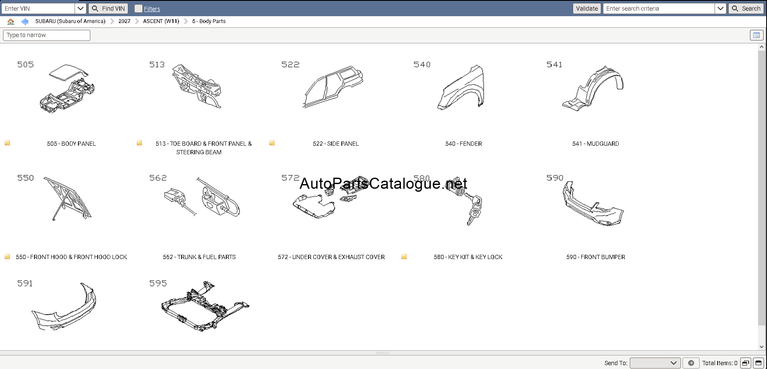Go to SUBARU (Subaru of America) breadcrumb
Image resolution: width=767 pixels, height=369 pixels.
pos(70,22)
